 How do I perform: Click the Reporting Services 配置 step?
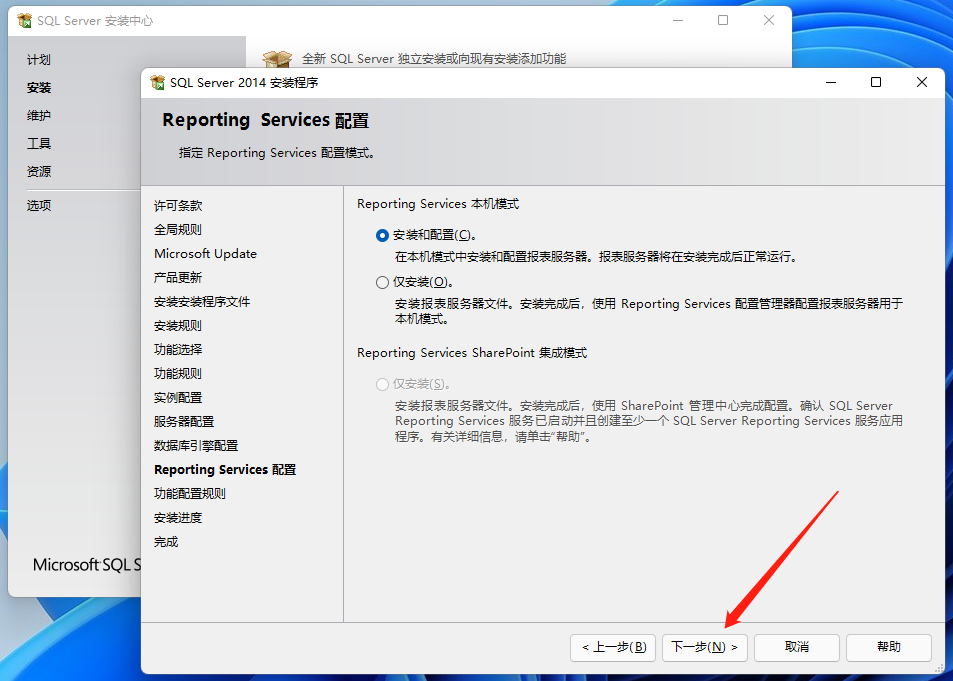(225, 470)
